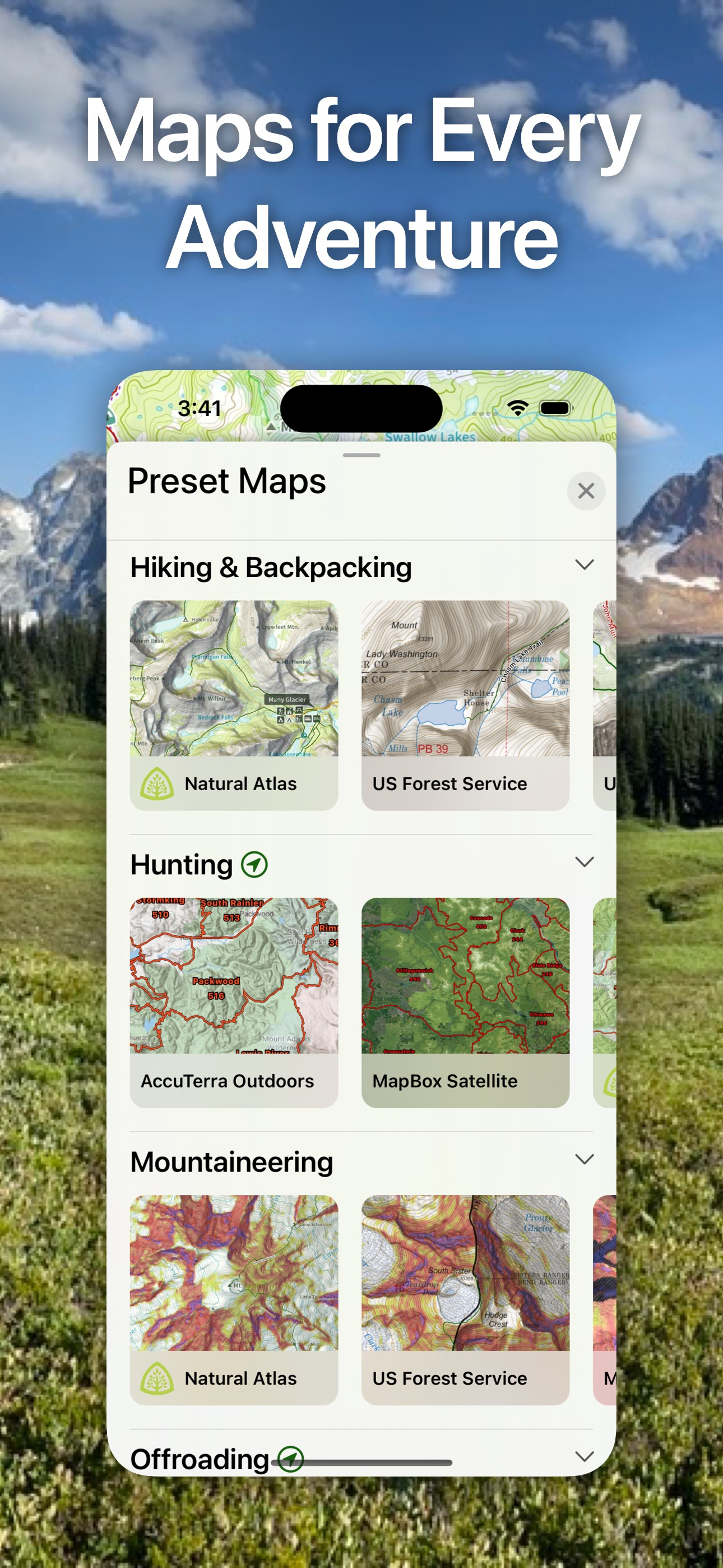Collapse the Hiking & Backpacking section chevron
The height and width of the screenshot is (1568, 723).
[x=584, y=565]
